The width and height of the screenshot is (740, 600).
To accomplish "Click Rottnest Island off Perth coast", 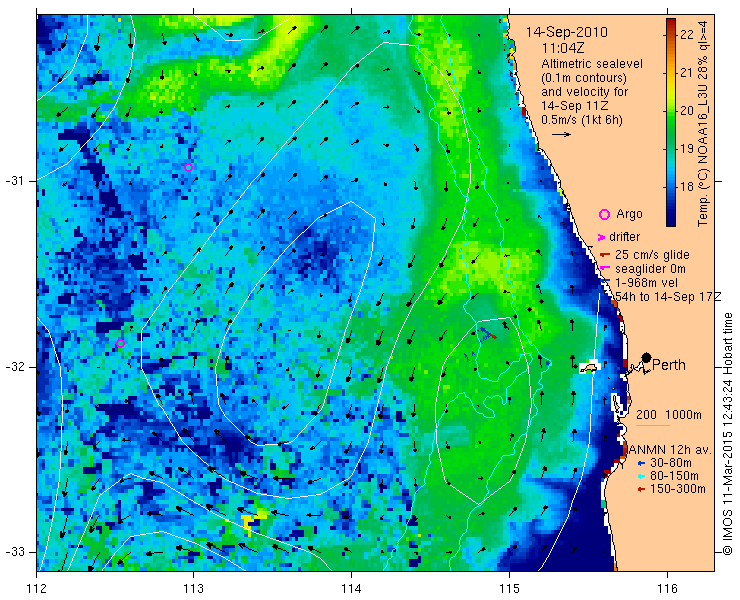I will click(589, 368).
